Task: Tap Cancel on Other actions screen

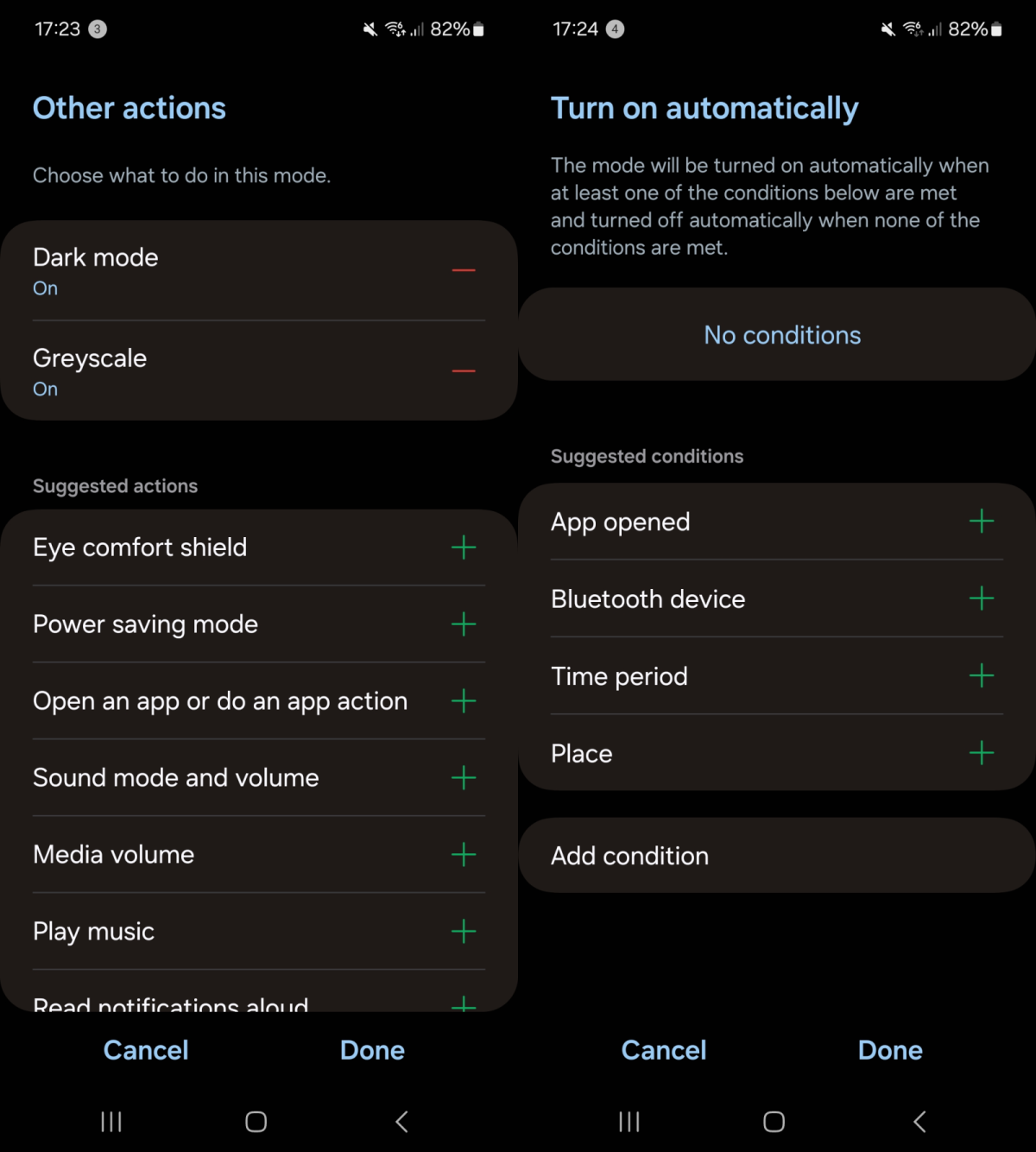Action: [146, 1050]
